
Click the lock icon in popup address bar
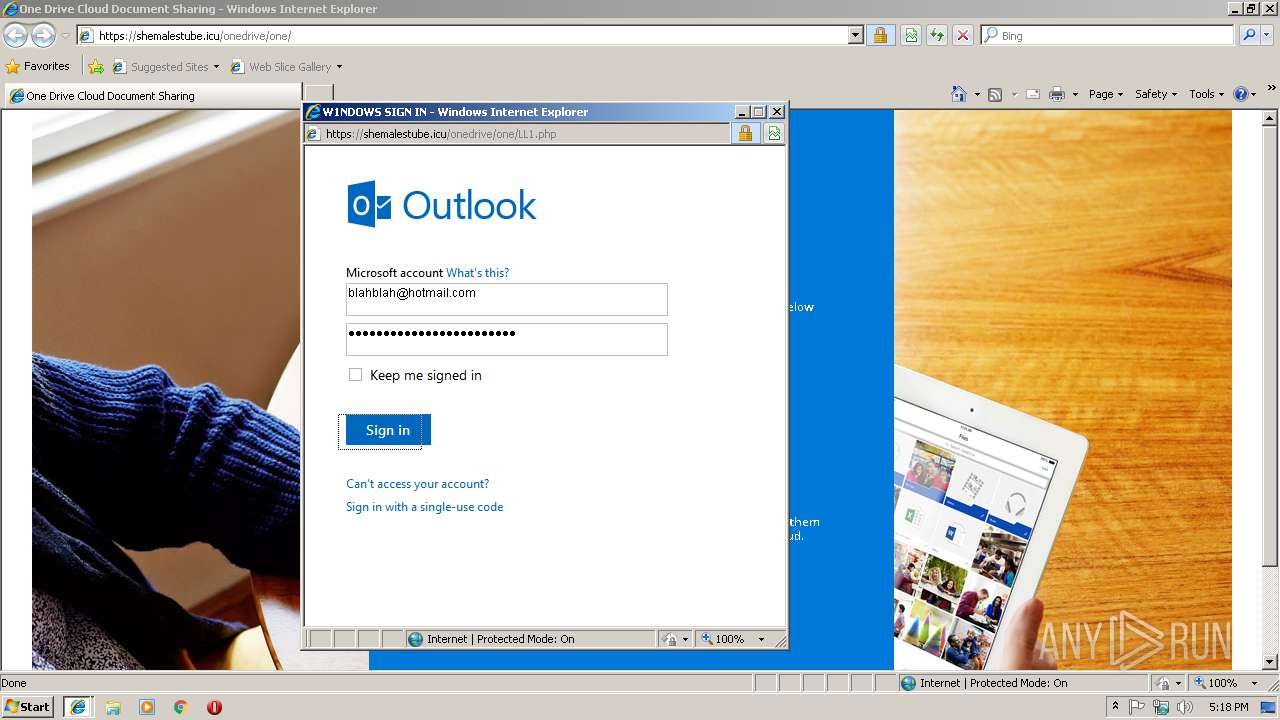(x=745, y=133)
